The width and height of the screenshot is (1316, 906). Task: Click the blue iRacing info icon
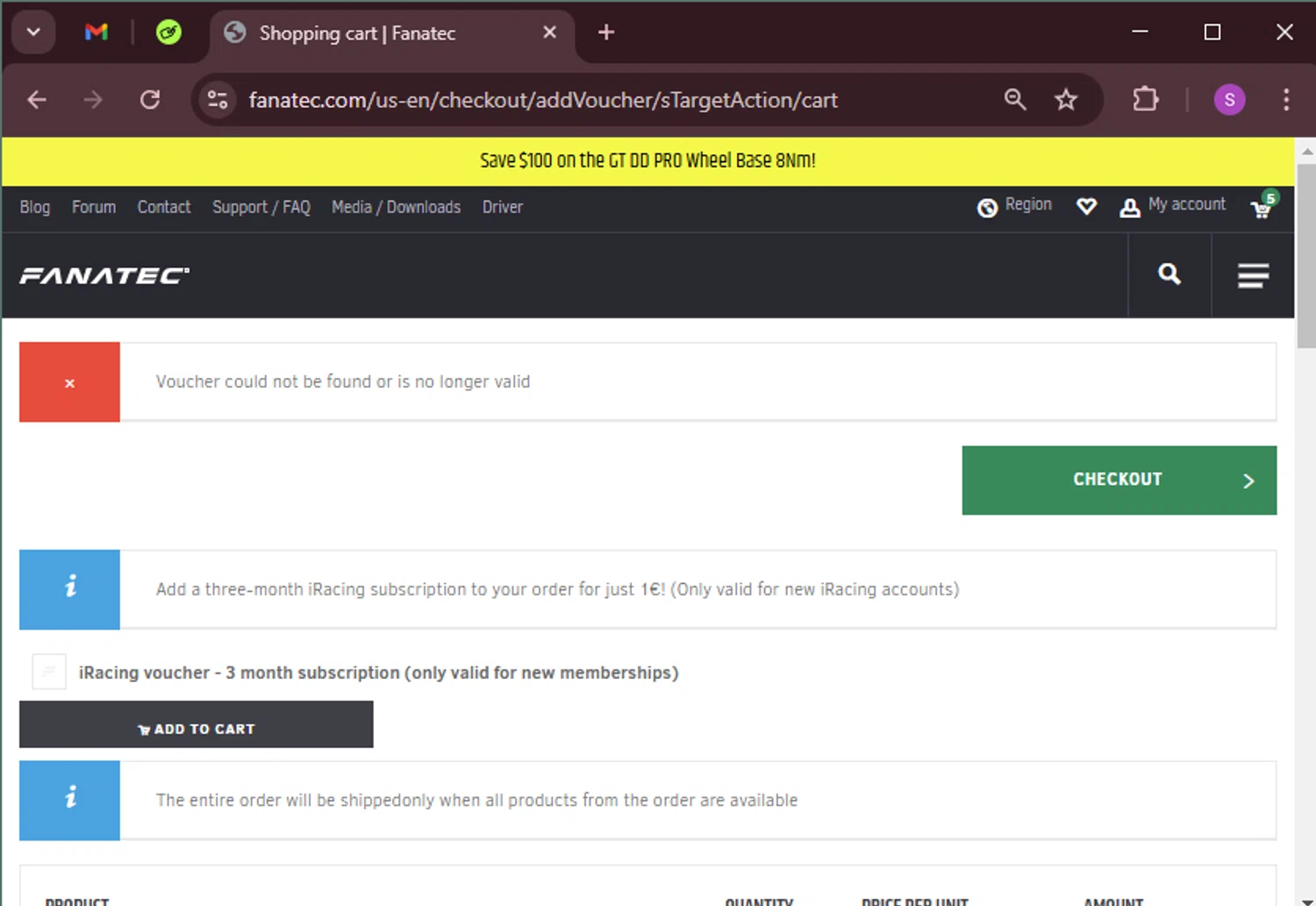(x=69, y=589)
